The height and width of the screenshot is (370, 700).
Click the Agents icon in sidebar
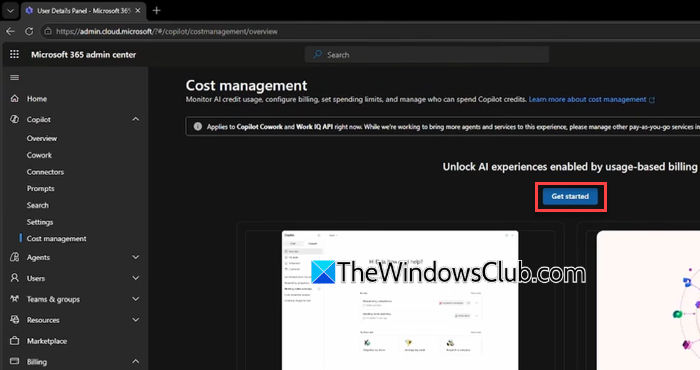point(14,257)
